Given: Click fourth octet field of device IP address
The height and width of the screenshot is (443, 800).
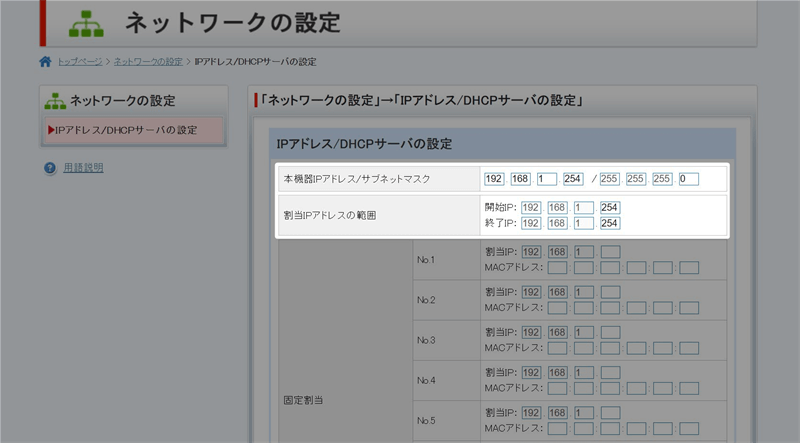Looking at the screenshot, I should point(573,179).
